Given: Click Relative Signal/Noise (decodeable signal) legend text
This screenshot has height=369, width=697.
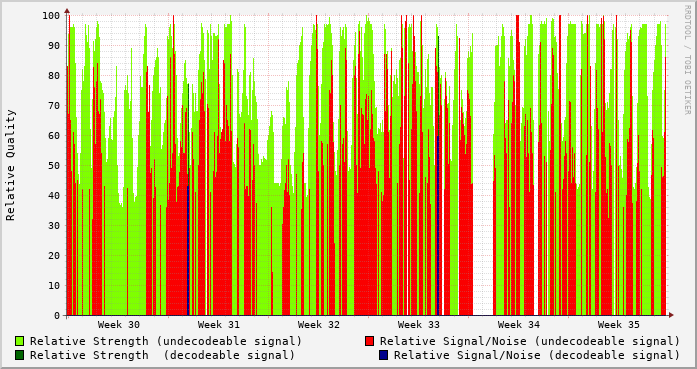Looking at the screenshot, I should pyautogui.click(x=537, y=355).
